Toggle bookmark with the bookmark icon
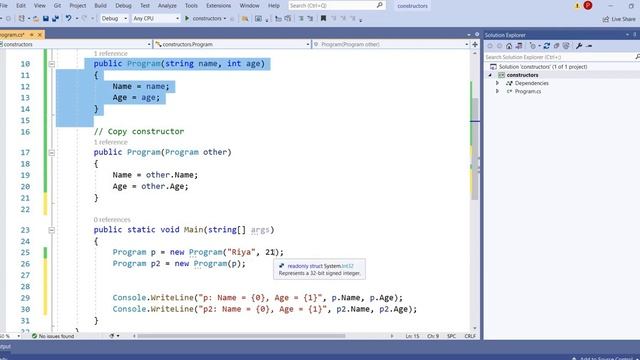 (x=323, y=18)
